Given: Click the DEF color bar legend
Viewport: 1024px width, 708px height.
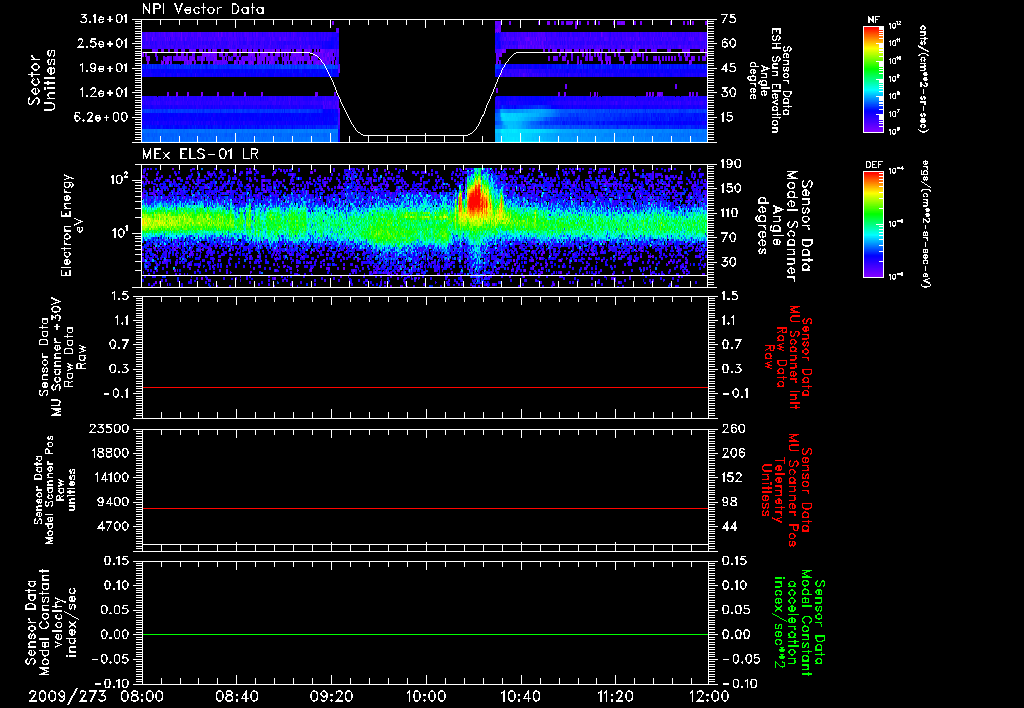Looking at the screenshot, I should click(x=873, y=224).
